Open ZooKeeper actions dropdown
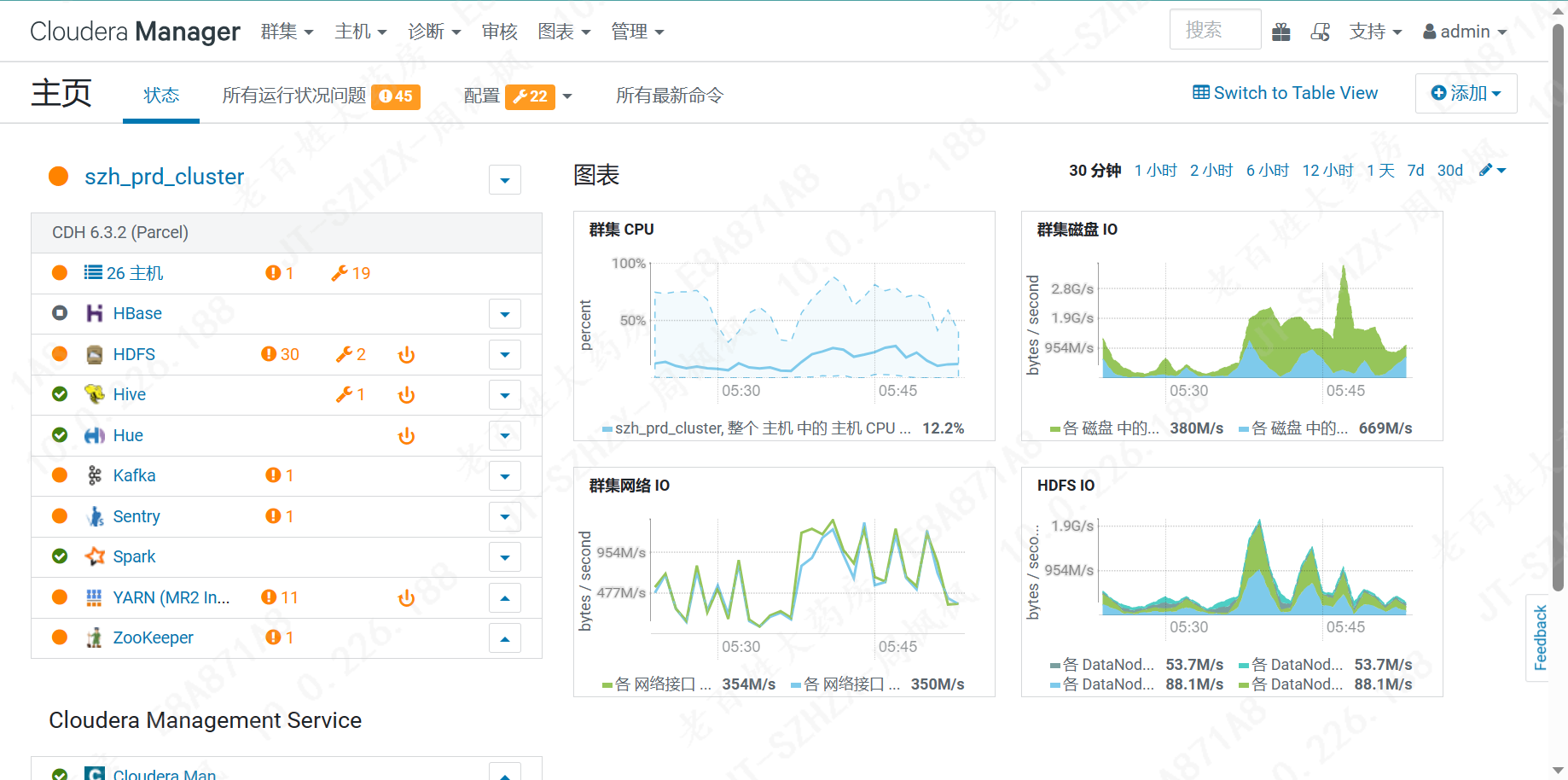The height and width of the screenshot is (780, 1568). (505, 638)
